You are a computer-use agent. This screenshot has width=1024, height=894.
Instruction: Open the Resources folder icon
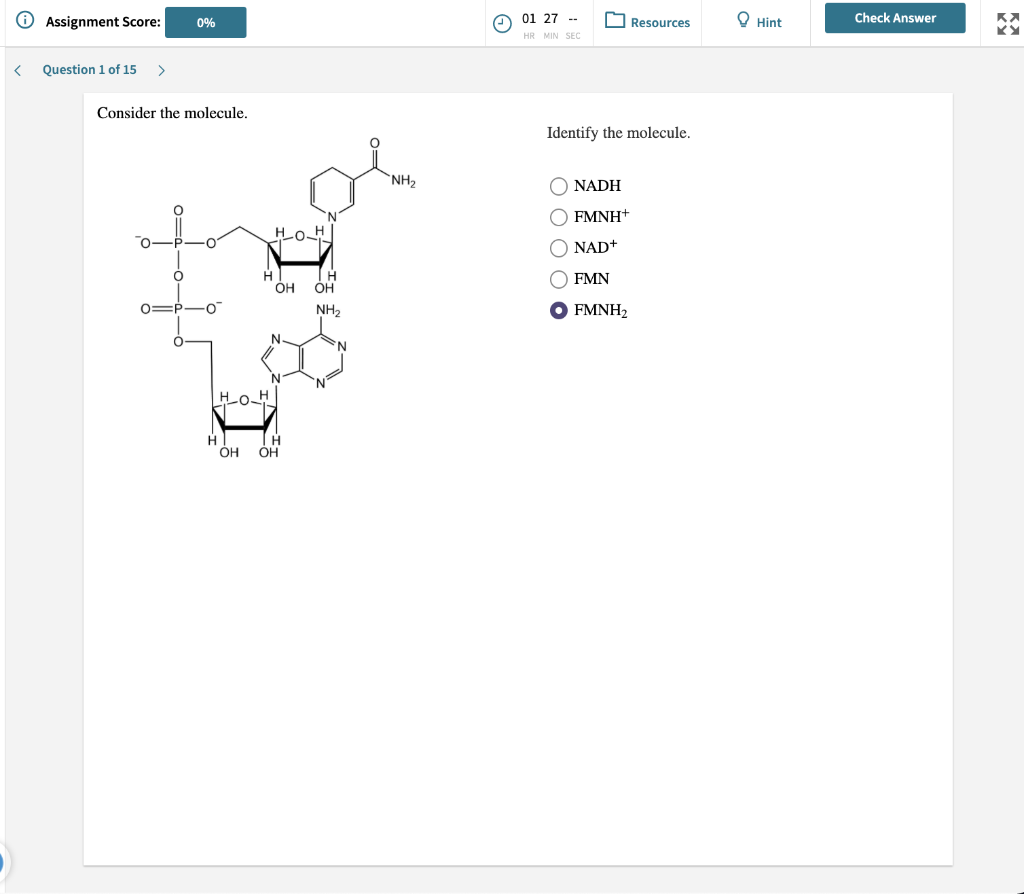(x=613, y=21)
